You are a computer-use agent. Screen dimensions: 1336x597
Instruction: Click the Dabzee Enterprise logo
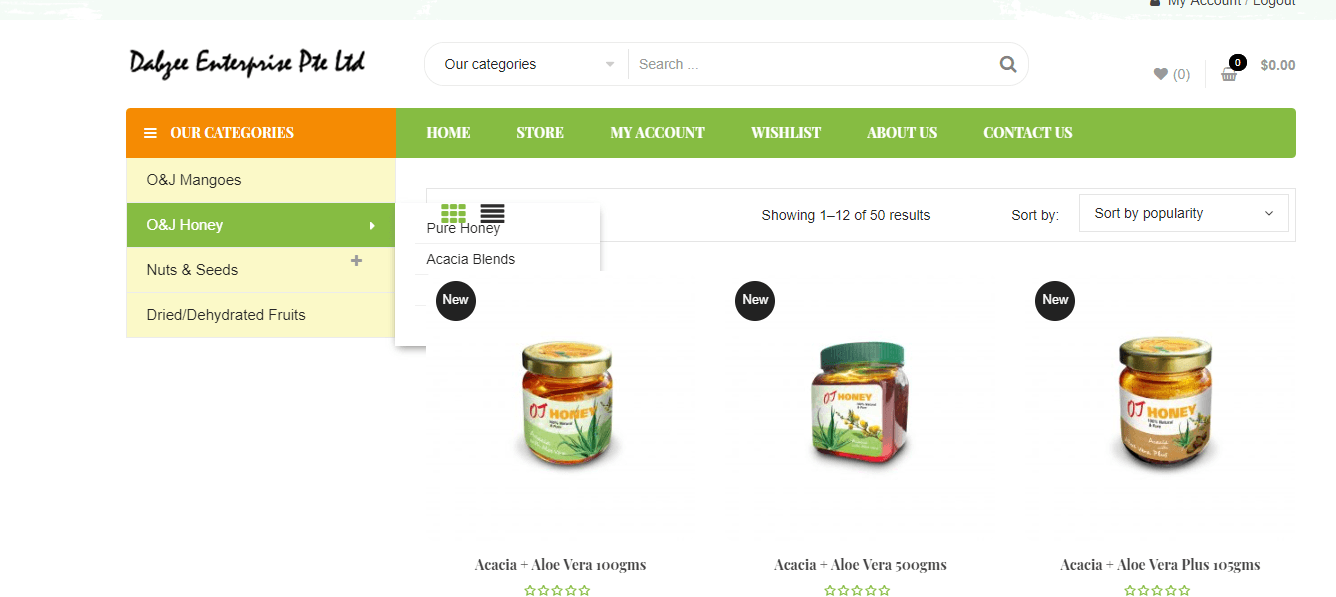[x=247, y=62]
